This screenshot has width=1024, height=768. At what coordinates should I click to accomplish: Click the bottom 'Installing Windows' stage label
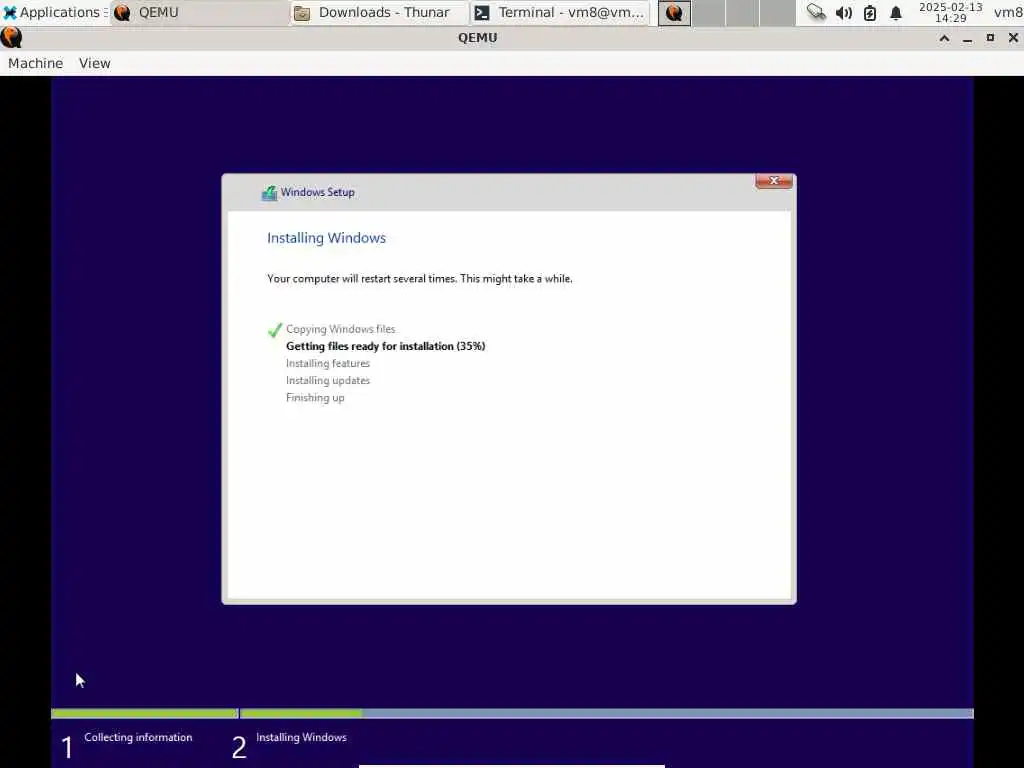coord(301,737)
